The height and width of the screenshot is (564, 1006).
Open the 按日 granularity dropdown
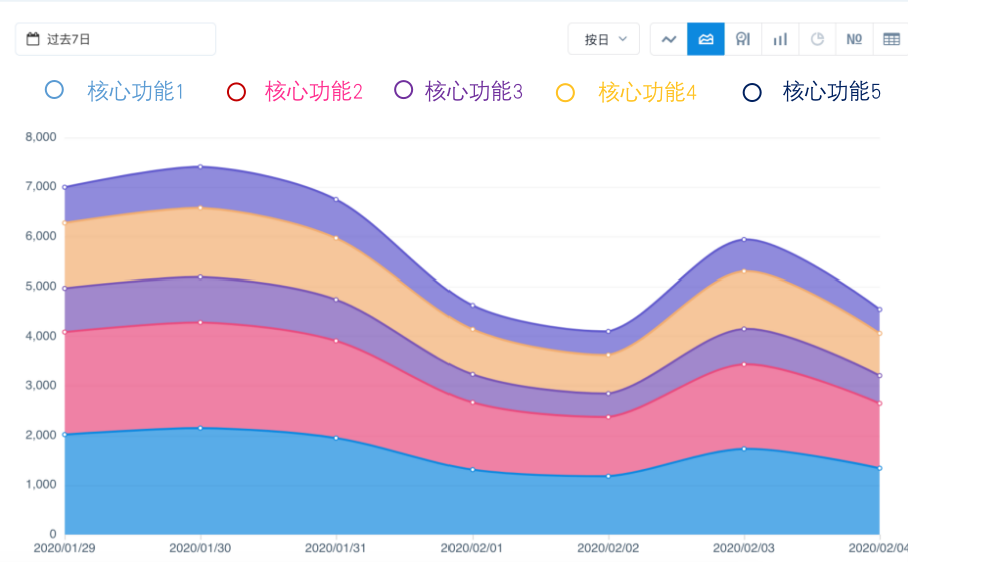[x=604, y=39]
